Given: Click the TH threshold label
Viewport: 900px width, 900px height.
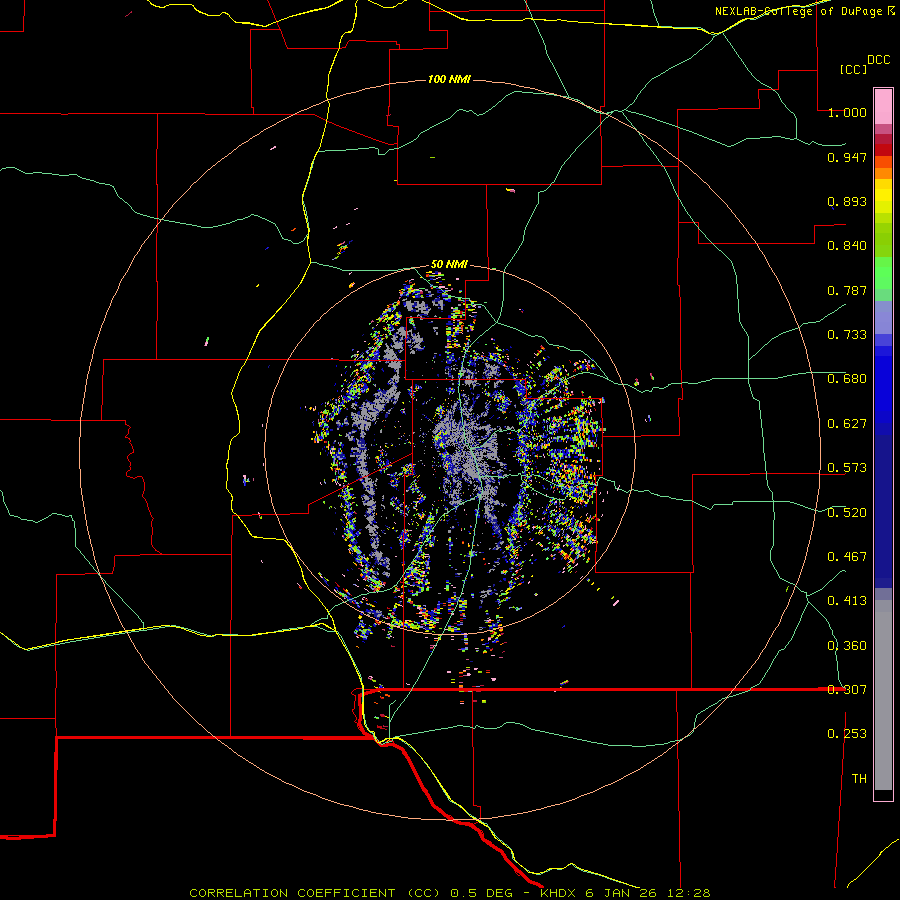Looking at the screenshot, I should (859, 779).
